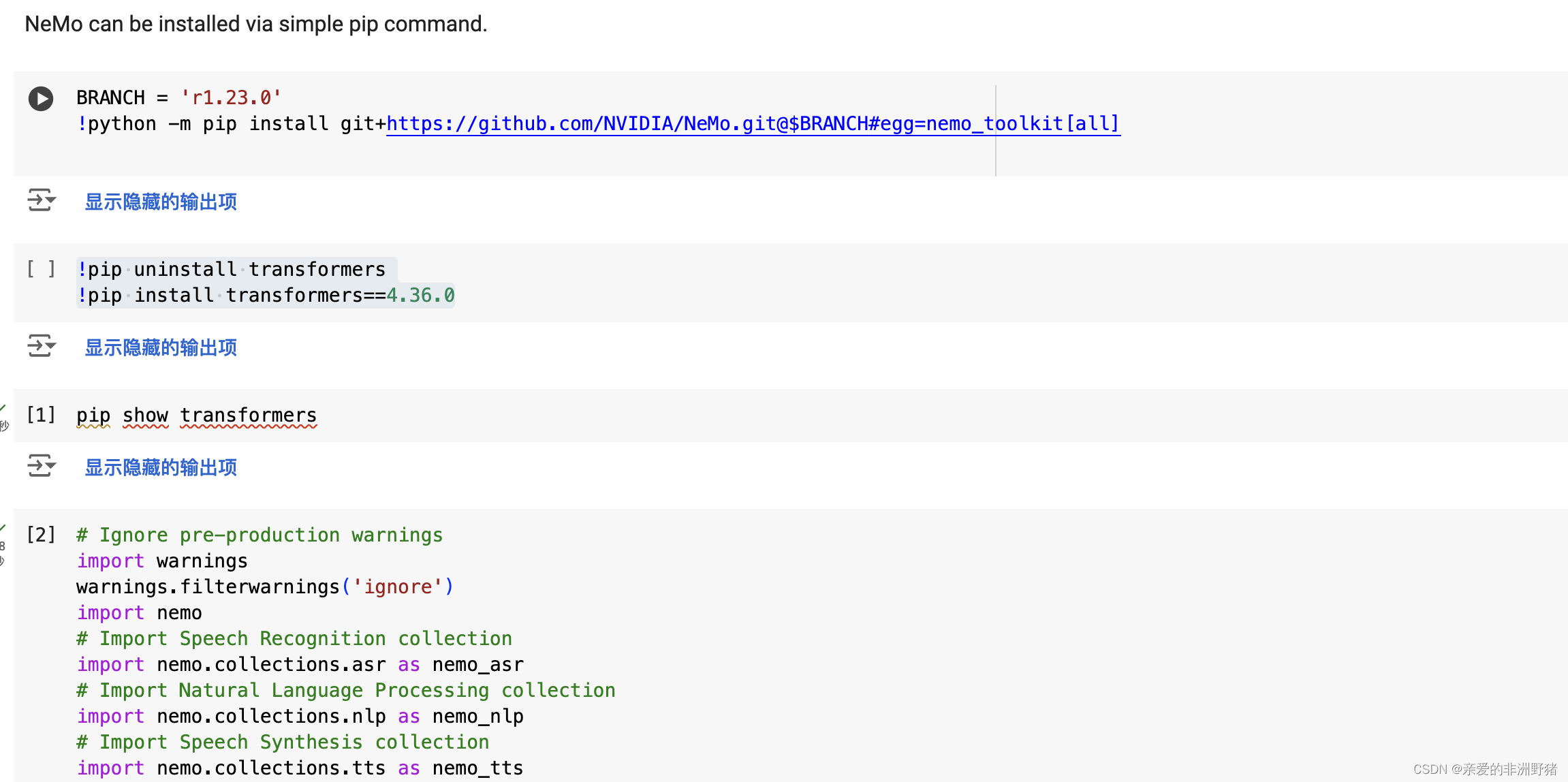Expand hidden output under the transformers install cell
Screen dimensions: 1568x782
tap(160, 347)
